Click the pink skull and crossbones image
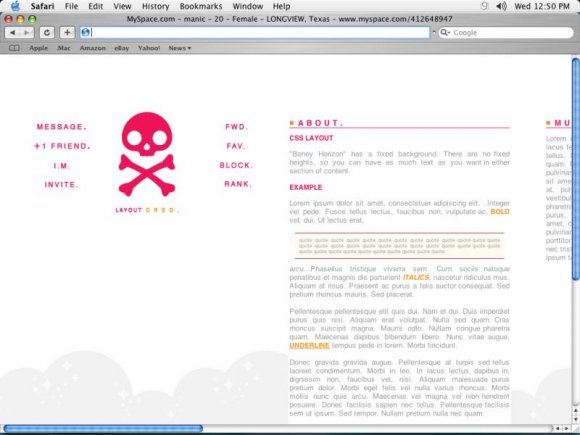Image resolution: width=580 pixels, height=435 pixels. [147, 154]
